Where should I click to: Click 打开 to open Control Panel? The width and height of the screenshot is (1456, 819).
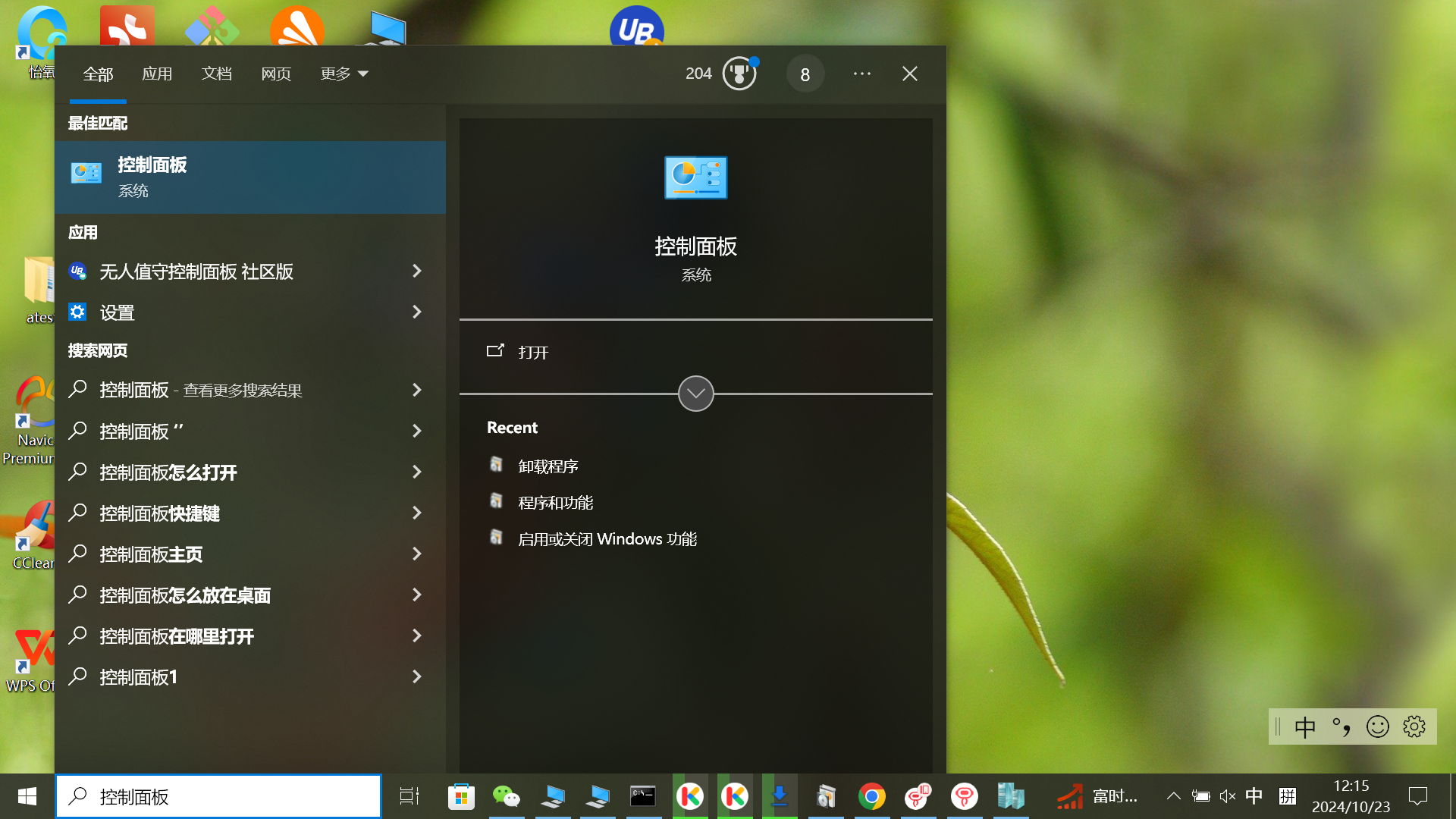[x=695, y=351]
